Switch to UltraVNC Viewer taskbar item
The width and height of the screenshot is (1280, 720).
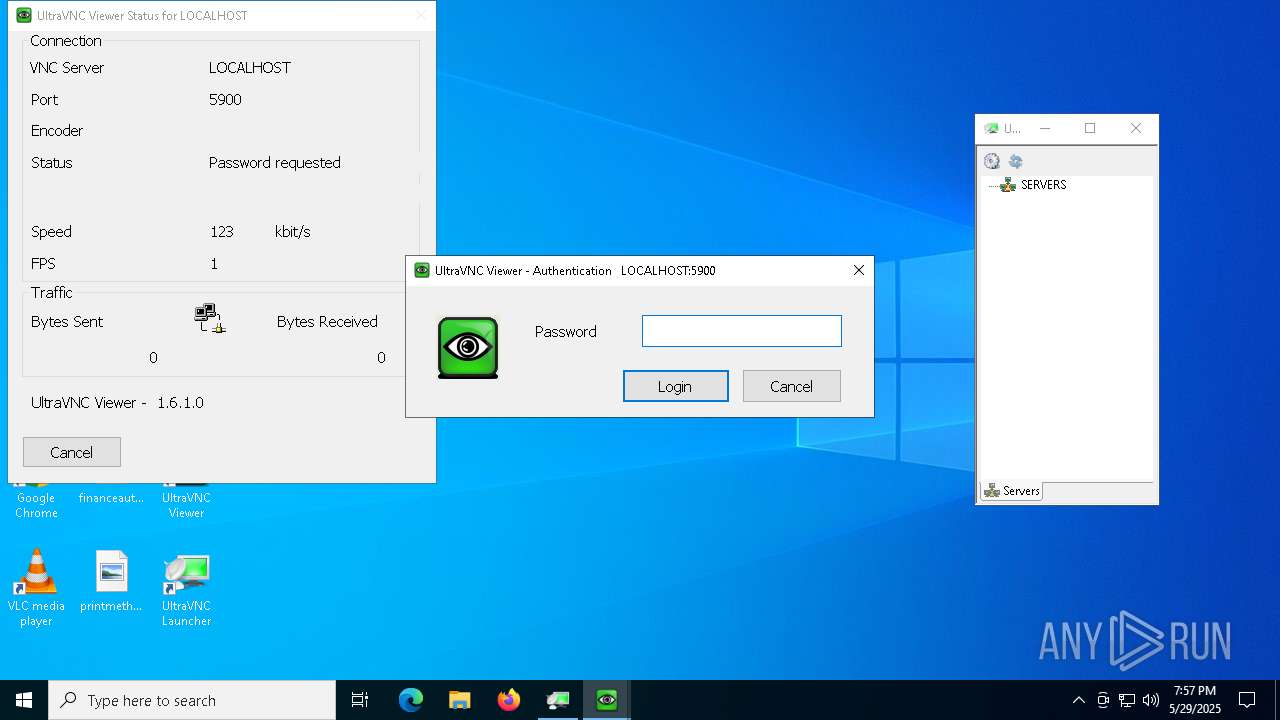coord(606,700)
